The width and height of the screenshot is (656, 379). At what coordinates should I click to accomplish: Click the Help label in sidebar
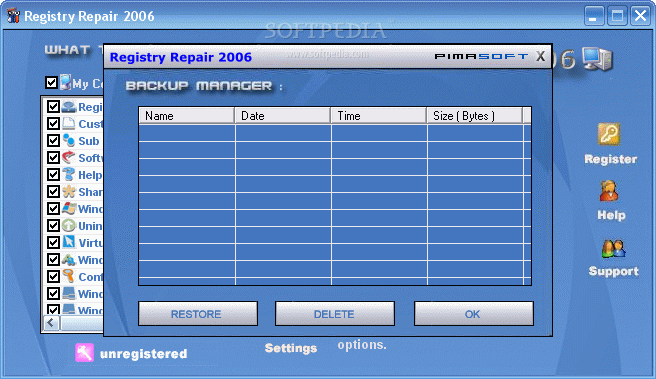click(611, 215)
